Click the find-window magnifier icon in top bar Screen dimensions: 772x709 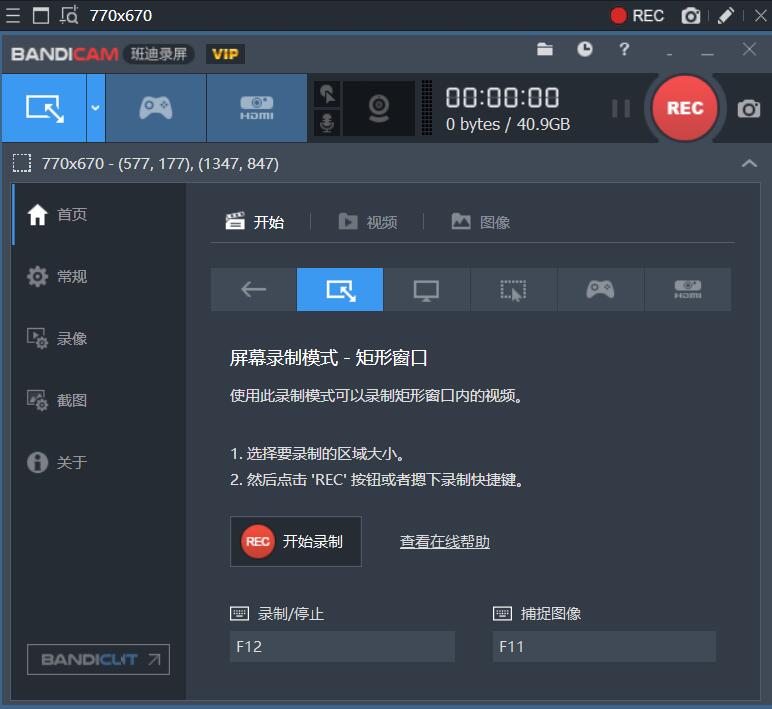point(69,15)
